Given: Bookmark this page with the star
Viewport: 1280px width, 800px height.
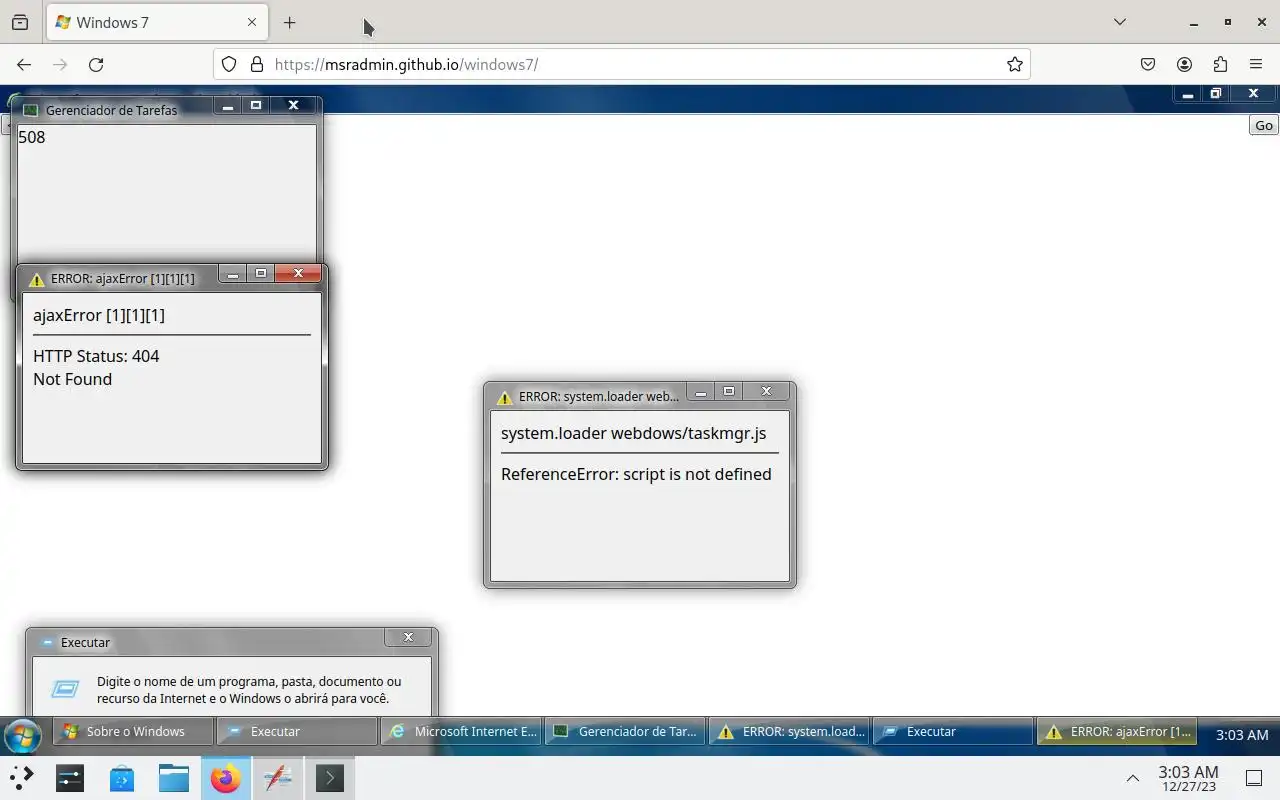Looking at the screenshot, I should (x=1015, y=64).
